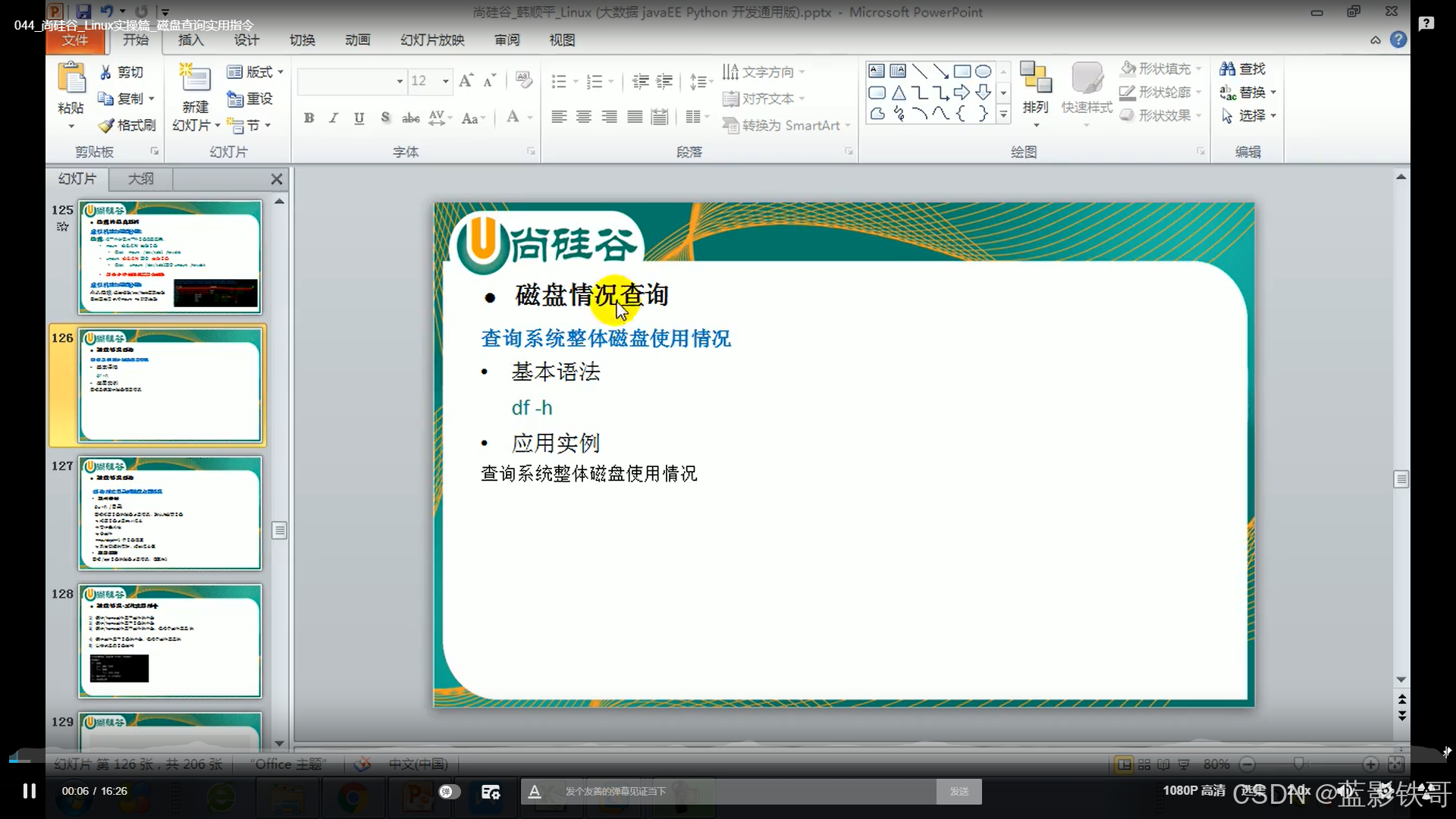Click the bulleted list icon
Viewport: 1456px width, 819px height.
[x=559, y=81]
